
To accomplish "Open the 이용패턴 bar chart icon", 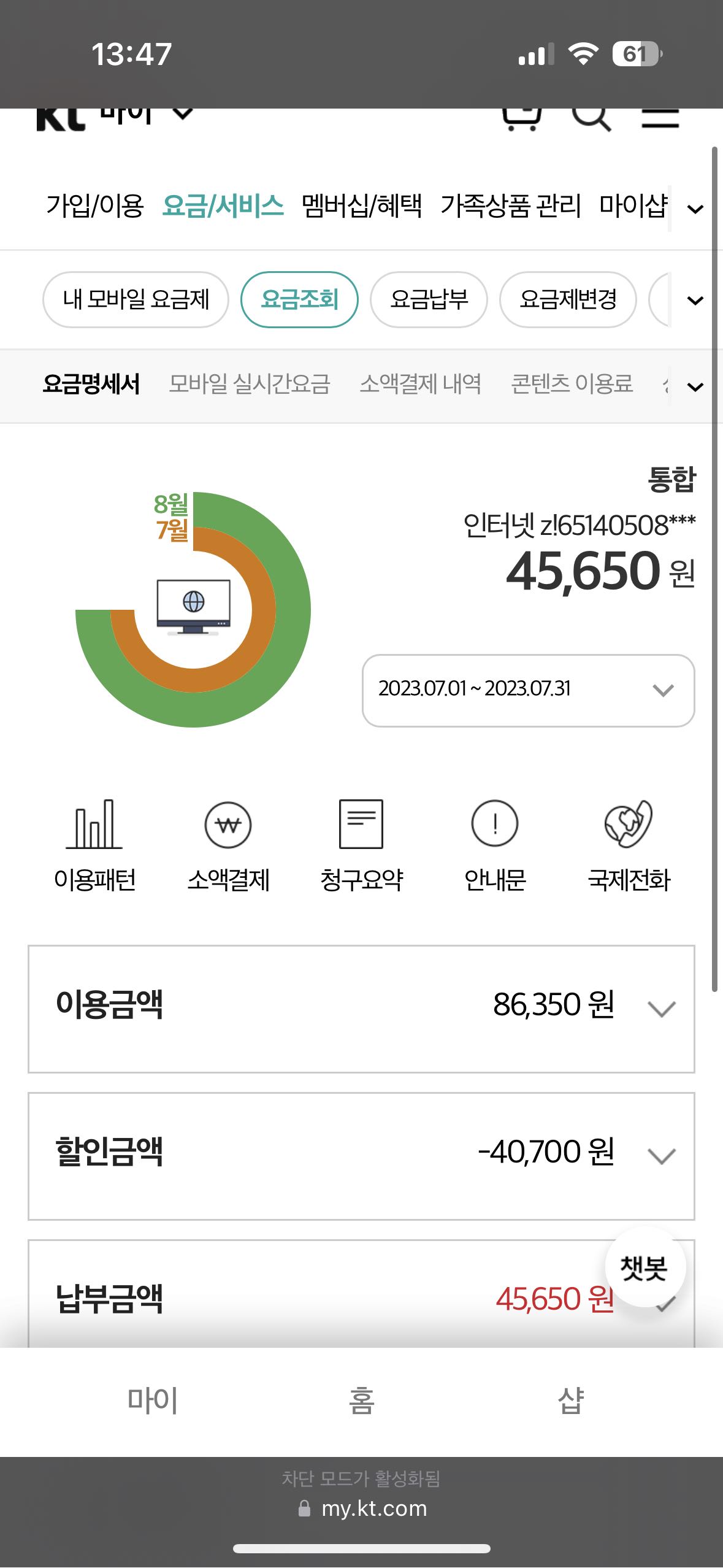I will pyautogui.click(x=94, y=825).
